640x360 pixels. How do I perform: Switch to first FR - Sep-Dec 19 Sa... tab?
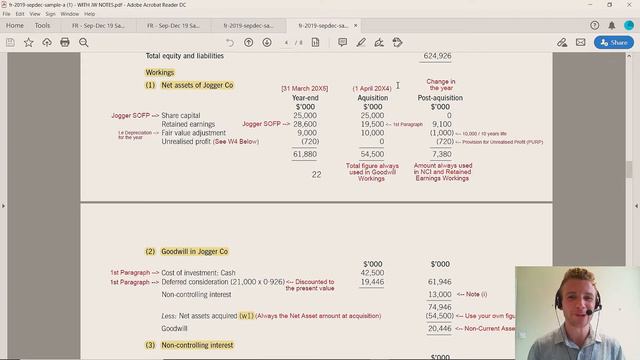coord(98,26)
